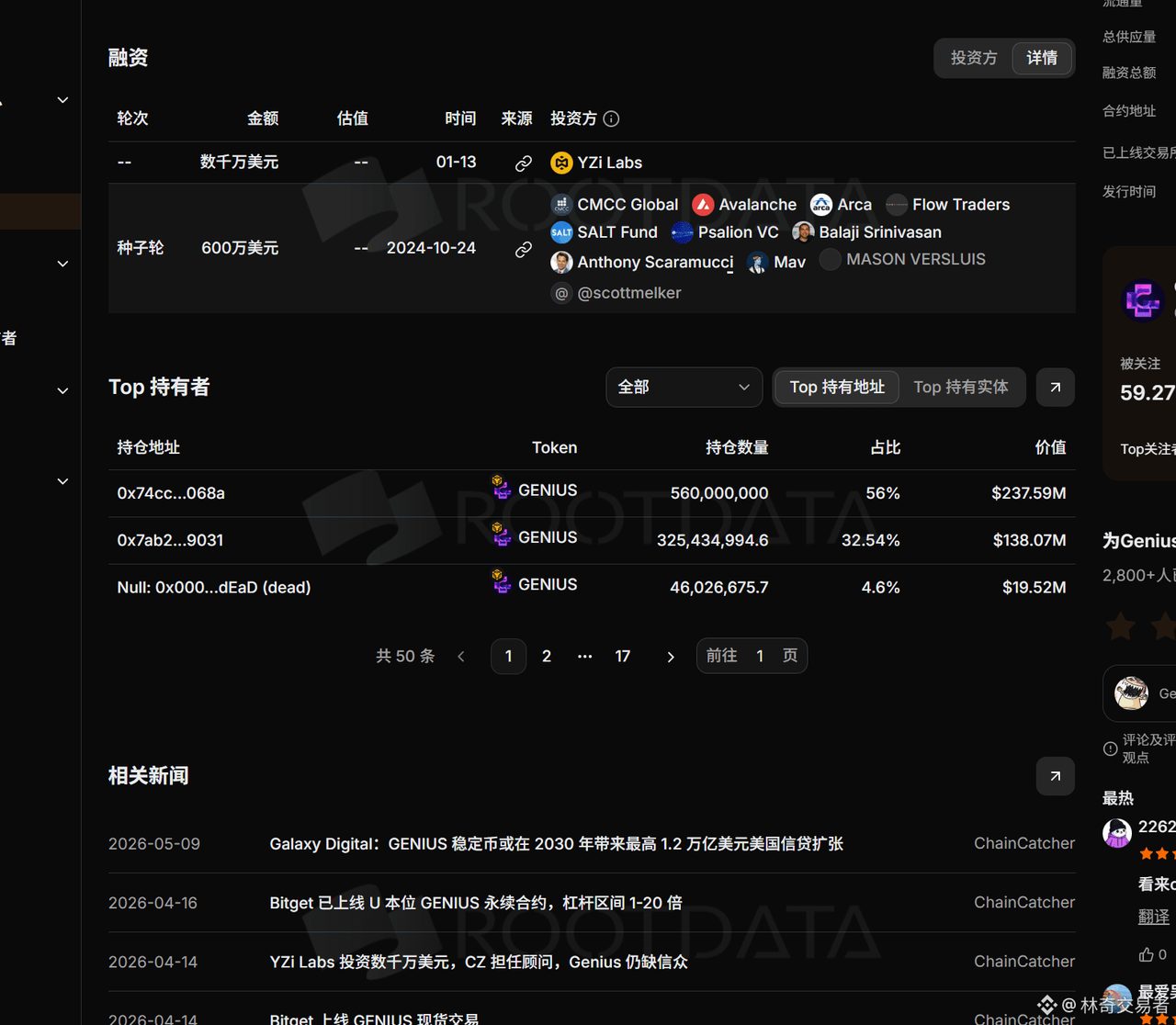
Task: Click SALT Fund investor logo
Action: pyautogui.click(x=561, y=232)
